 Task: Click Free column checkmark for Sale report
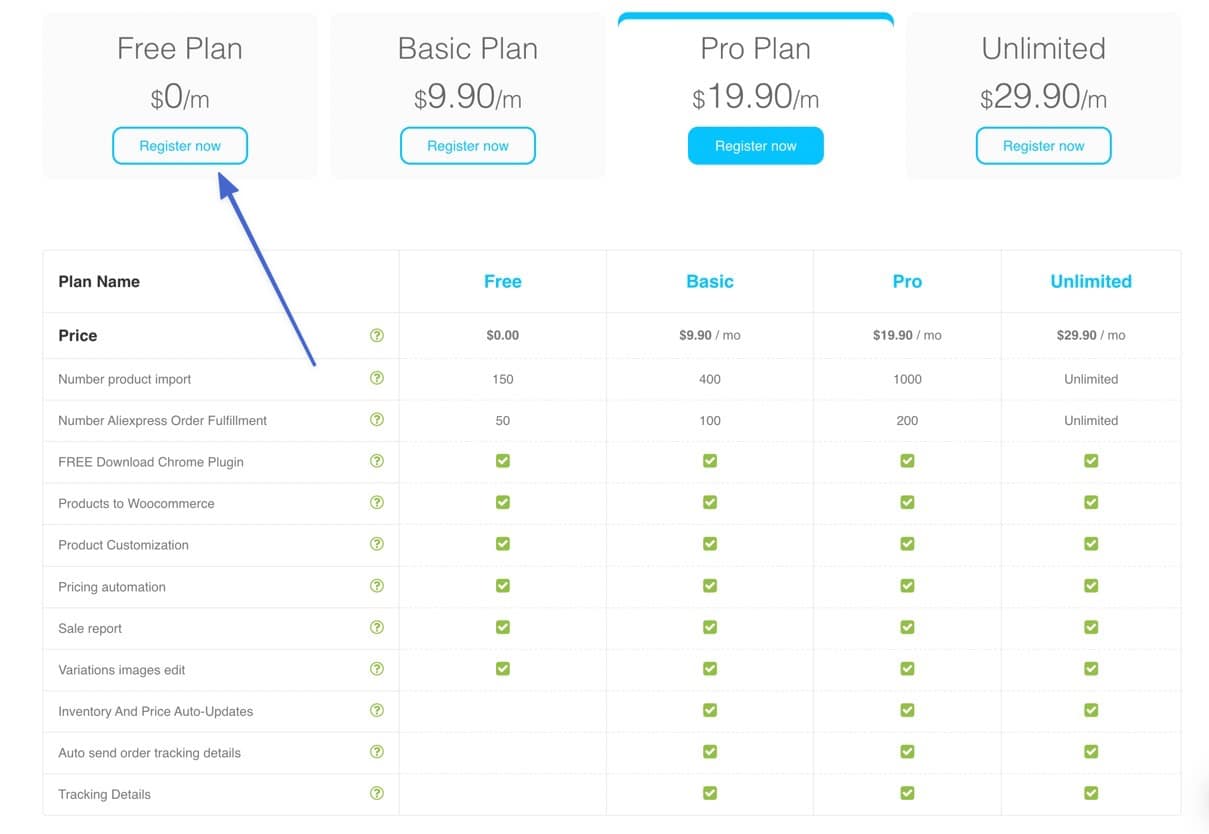tap(503, 628)
